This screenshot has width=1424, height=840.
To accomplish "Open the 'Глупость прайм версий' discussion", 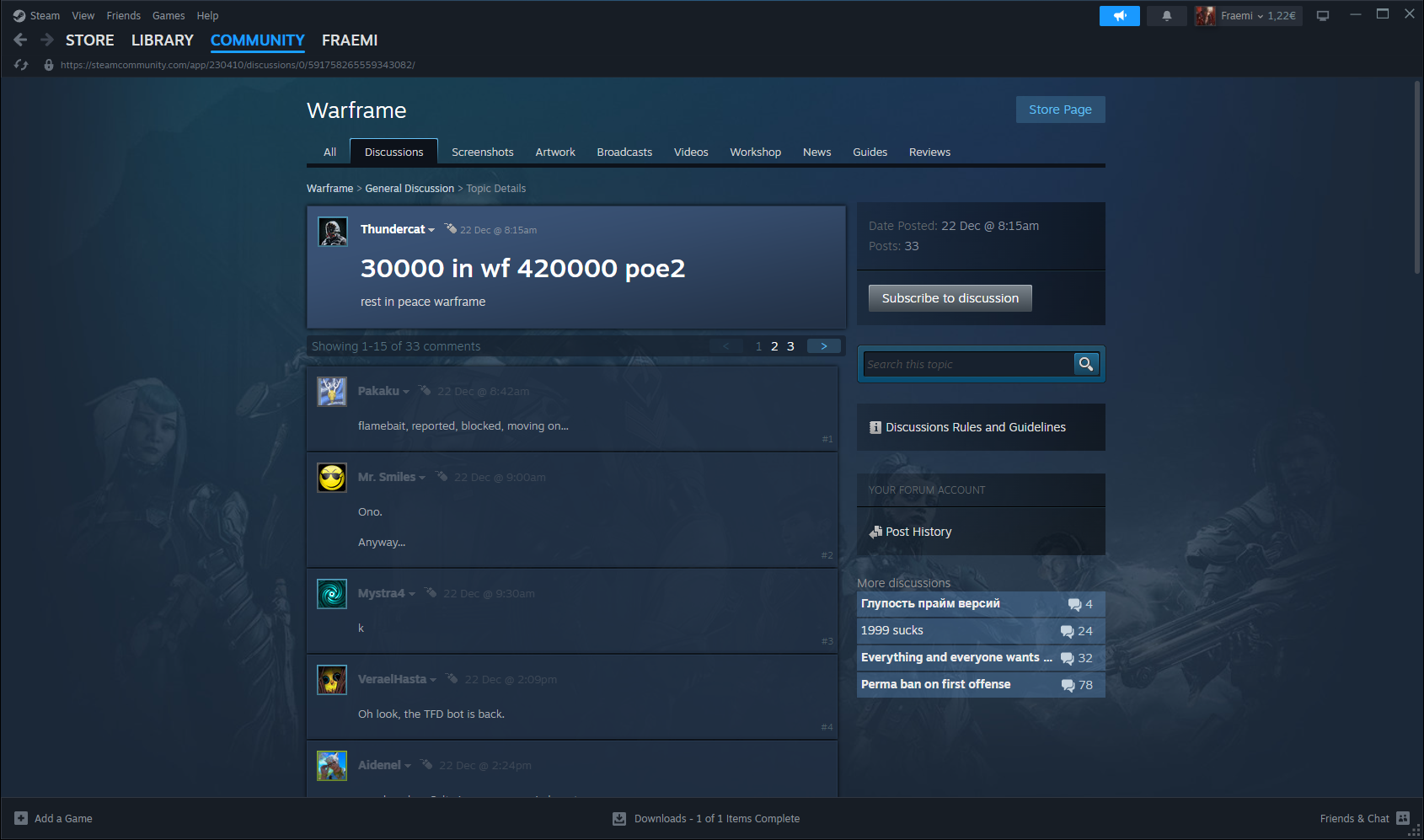I will 981,603.
